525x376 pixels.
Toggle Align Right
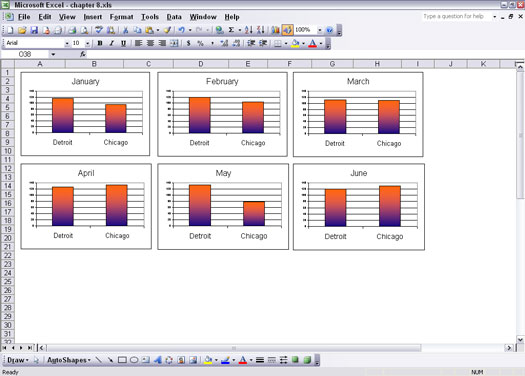click(x=162, y=43)
